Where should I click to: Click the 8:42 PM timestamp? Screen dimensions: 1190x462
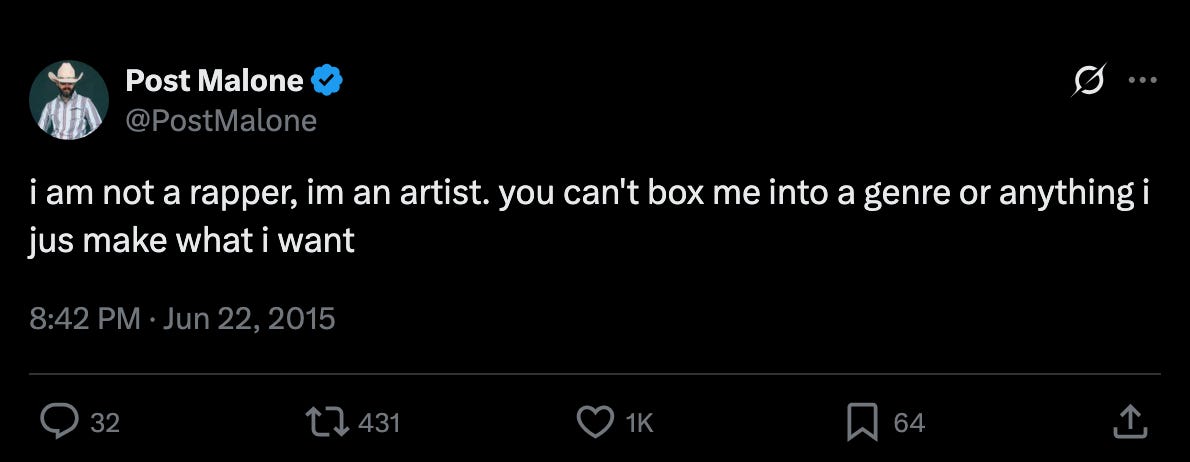[x=84, y=319]
